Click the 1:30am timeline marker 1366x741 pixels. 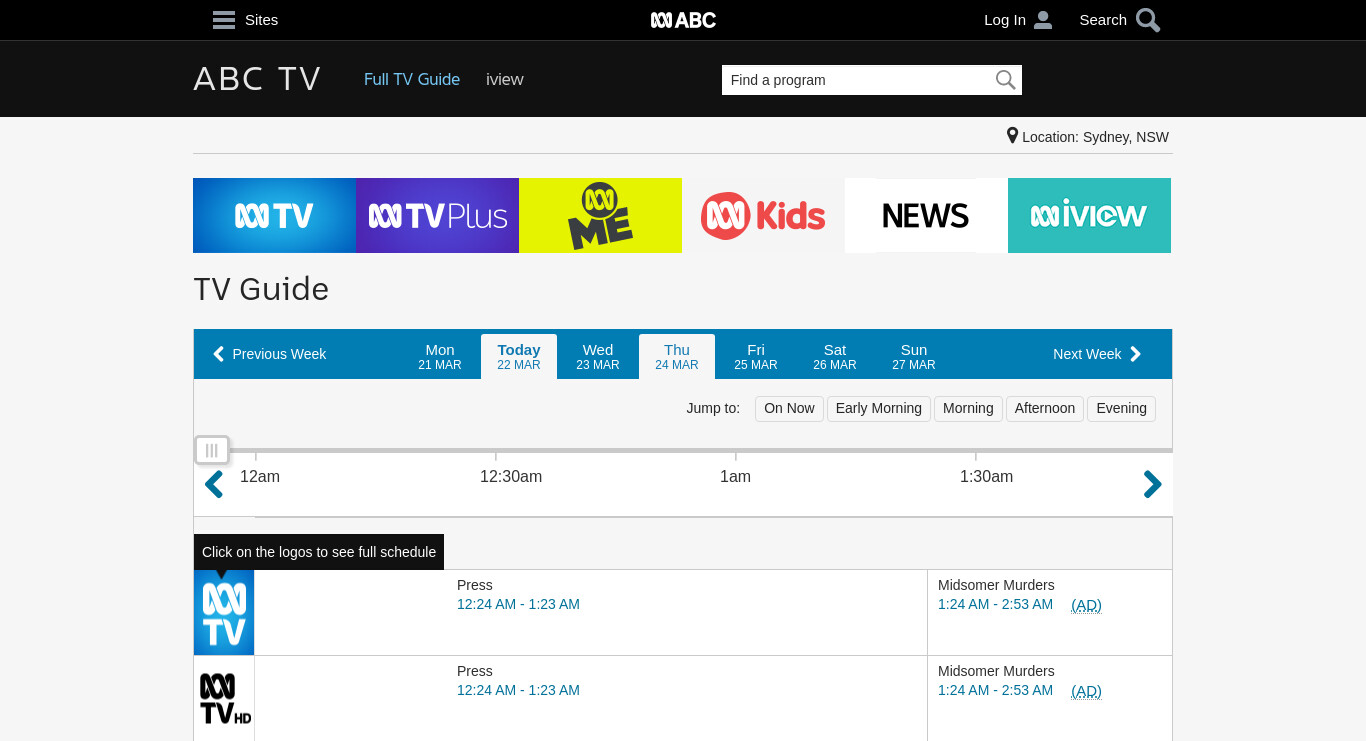(986, 477)
